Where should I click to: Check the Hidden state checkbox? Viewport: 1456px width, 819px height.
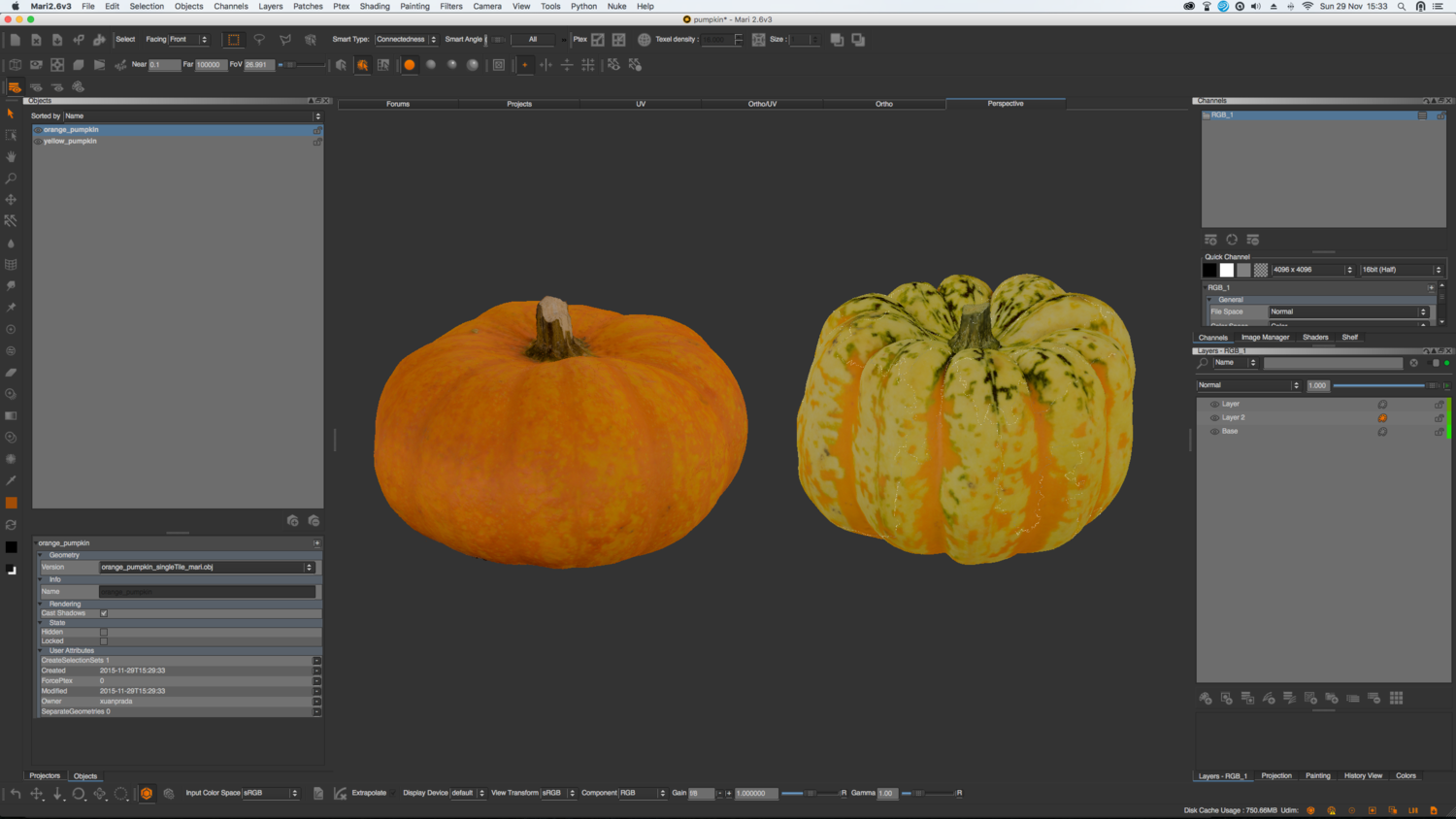[x=104, y=632]
